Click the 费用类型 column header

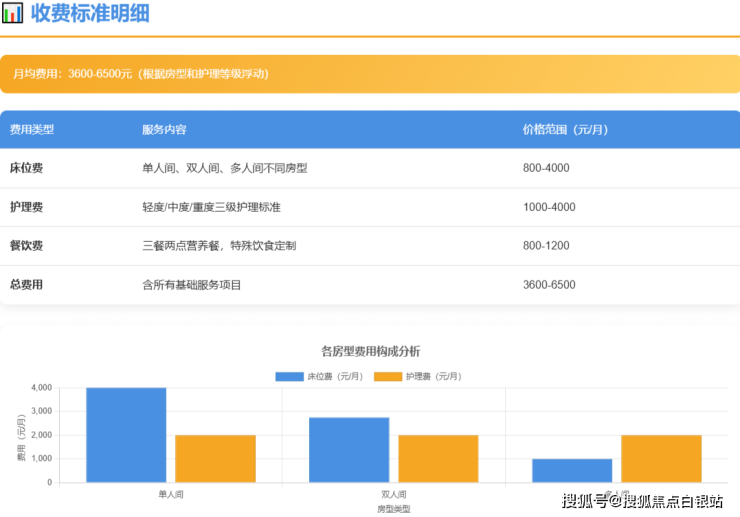coord(32,130)
